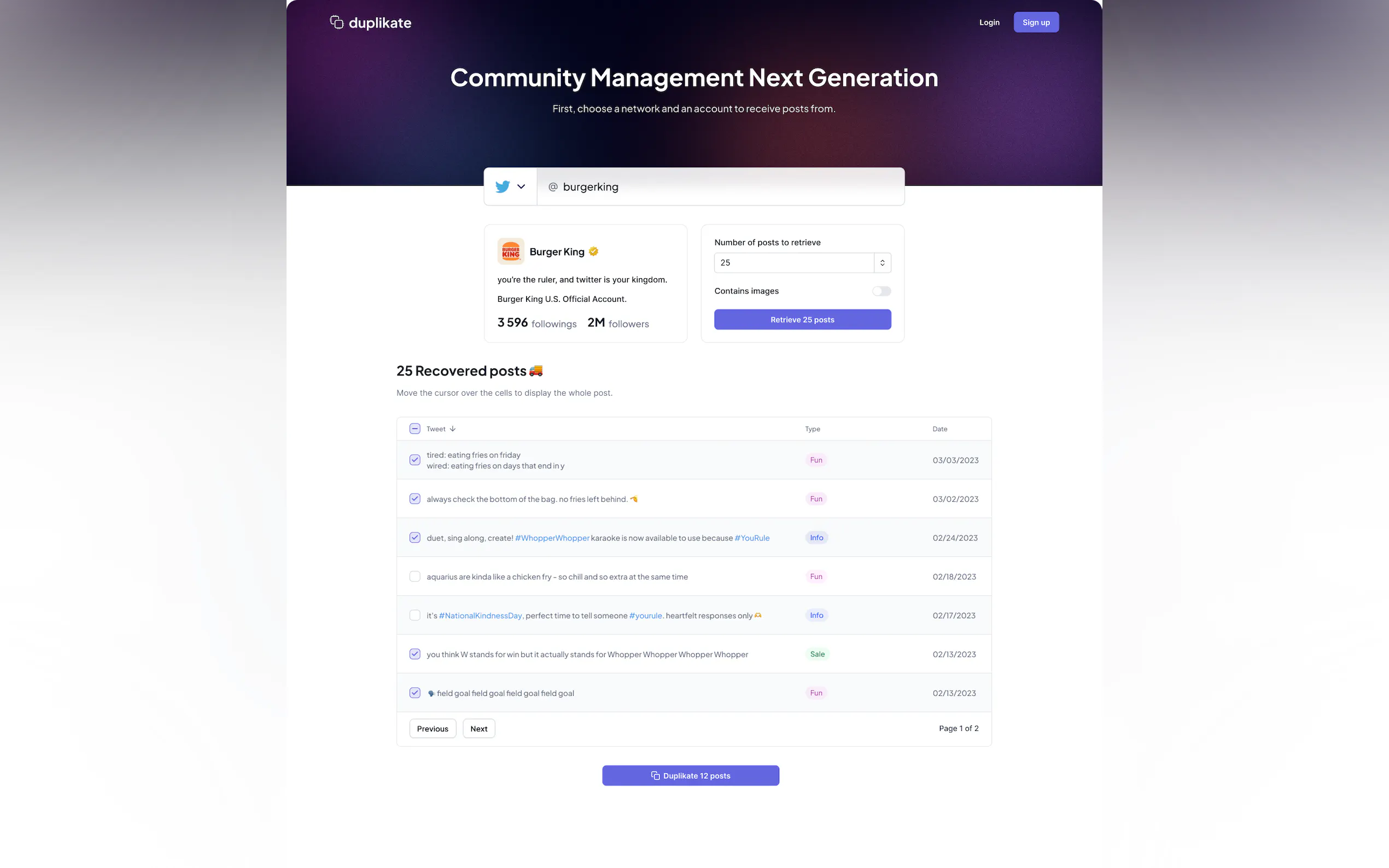Viewport: 1389px width, 868px height.
Task: Click the Sign up button
Action: click(x=1035, y=22)
